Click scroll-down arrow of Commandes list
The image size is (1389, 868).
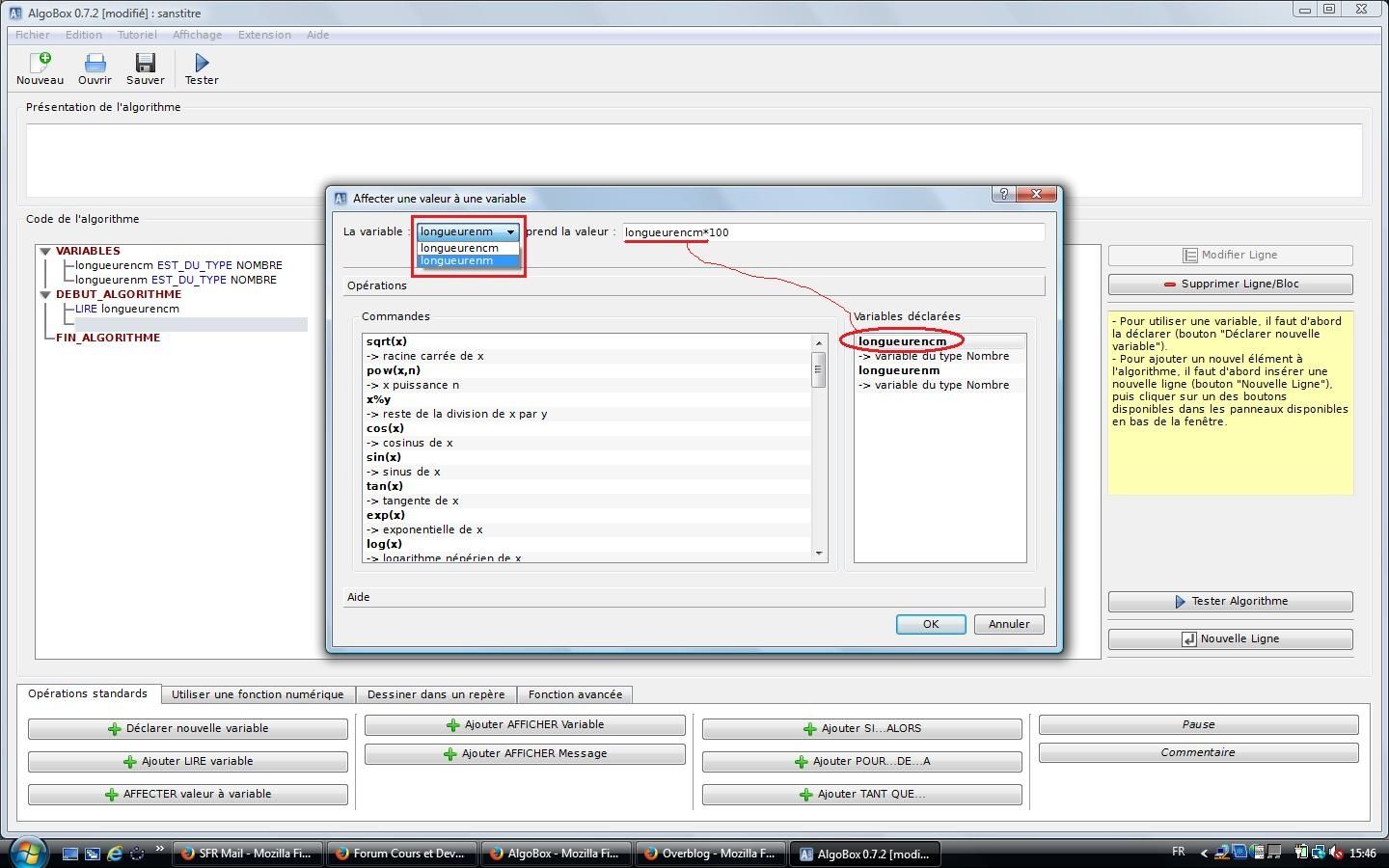[x=819, y=554]
